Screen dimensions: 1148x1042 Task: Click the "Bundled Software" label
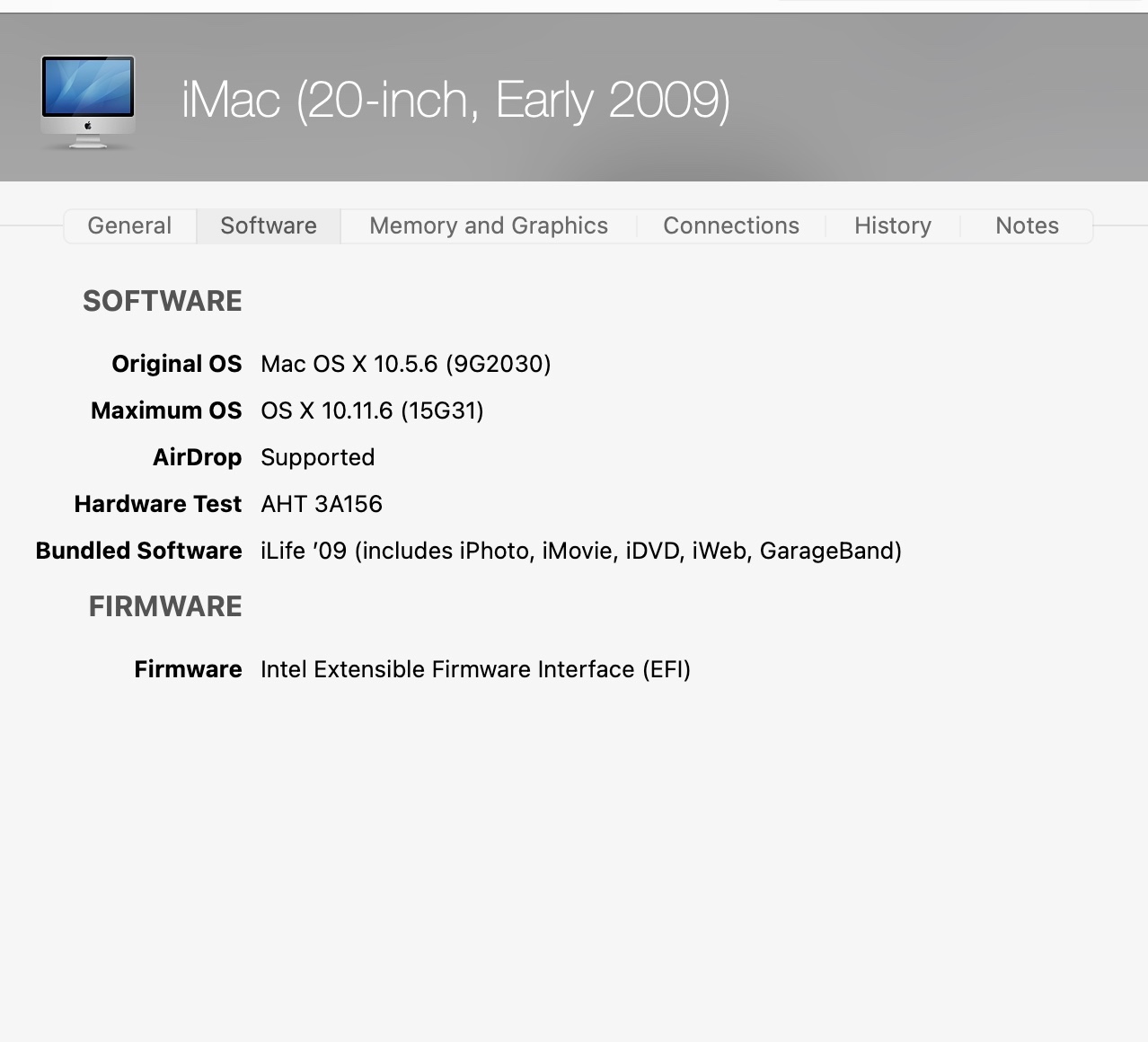point(139,551)
